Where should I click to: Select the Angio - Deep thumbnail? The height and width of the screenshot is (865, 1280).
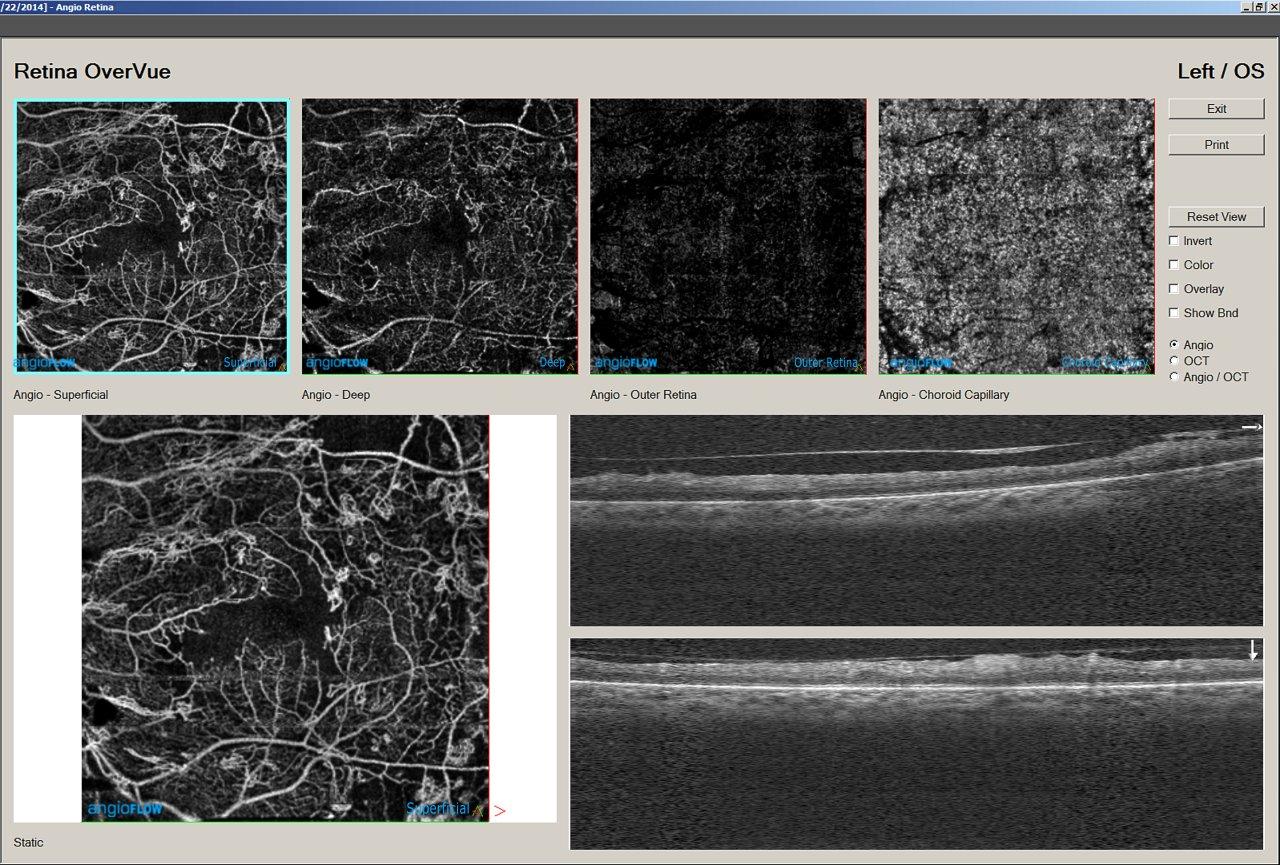(x=440, y=236)
